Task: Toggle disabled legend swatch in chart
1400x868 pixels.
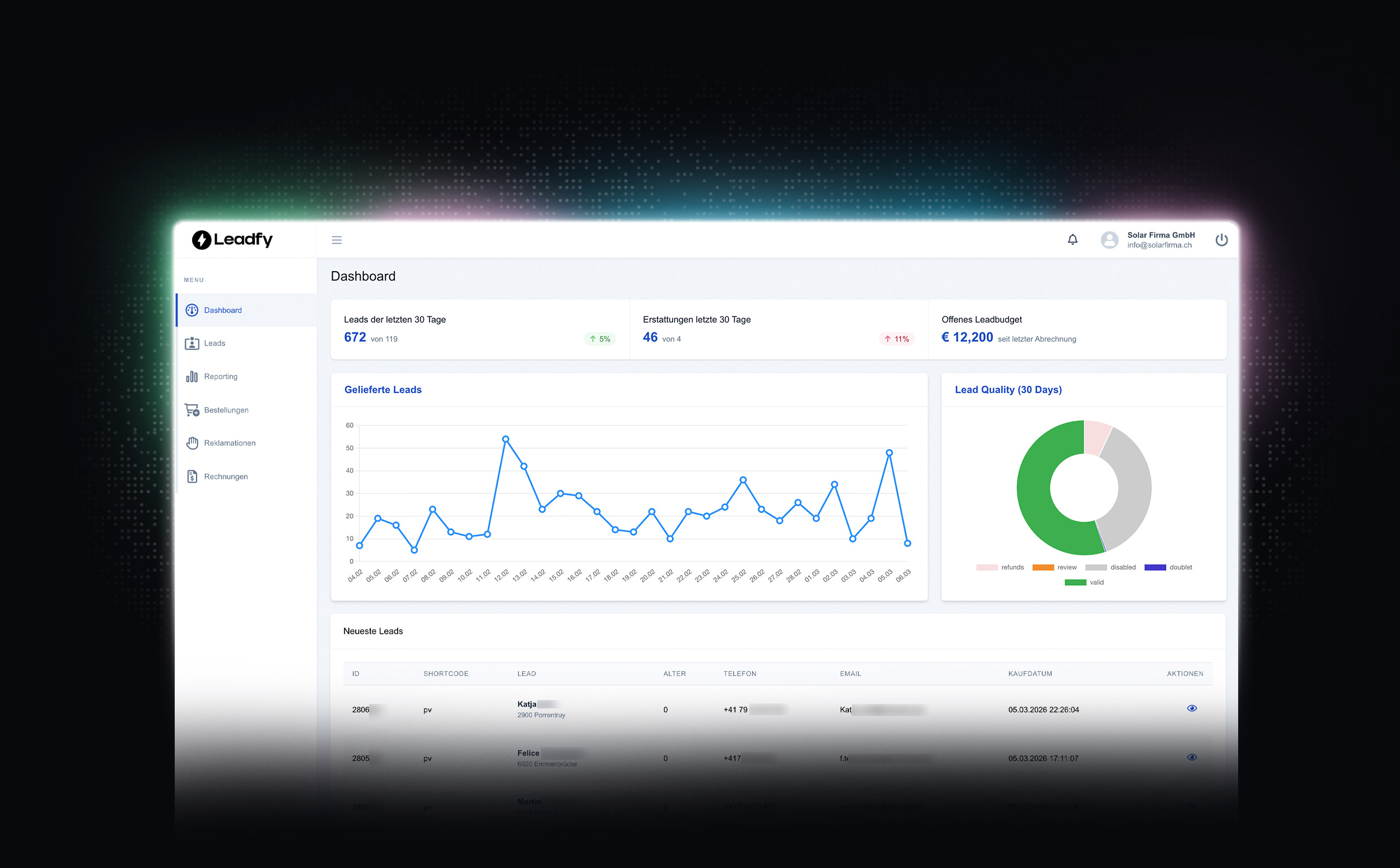Action: tap(1096, 567)
